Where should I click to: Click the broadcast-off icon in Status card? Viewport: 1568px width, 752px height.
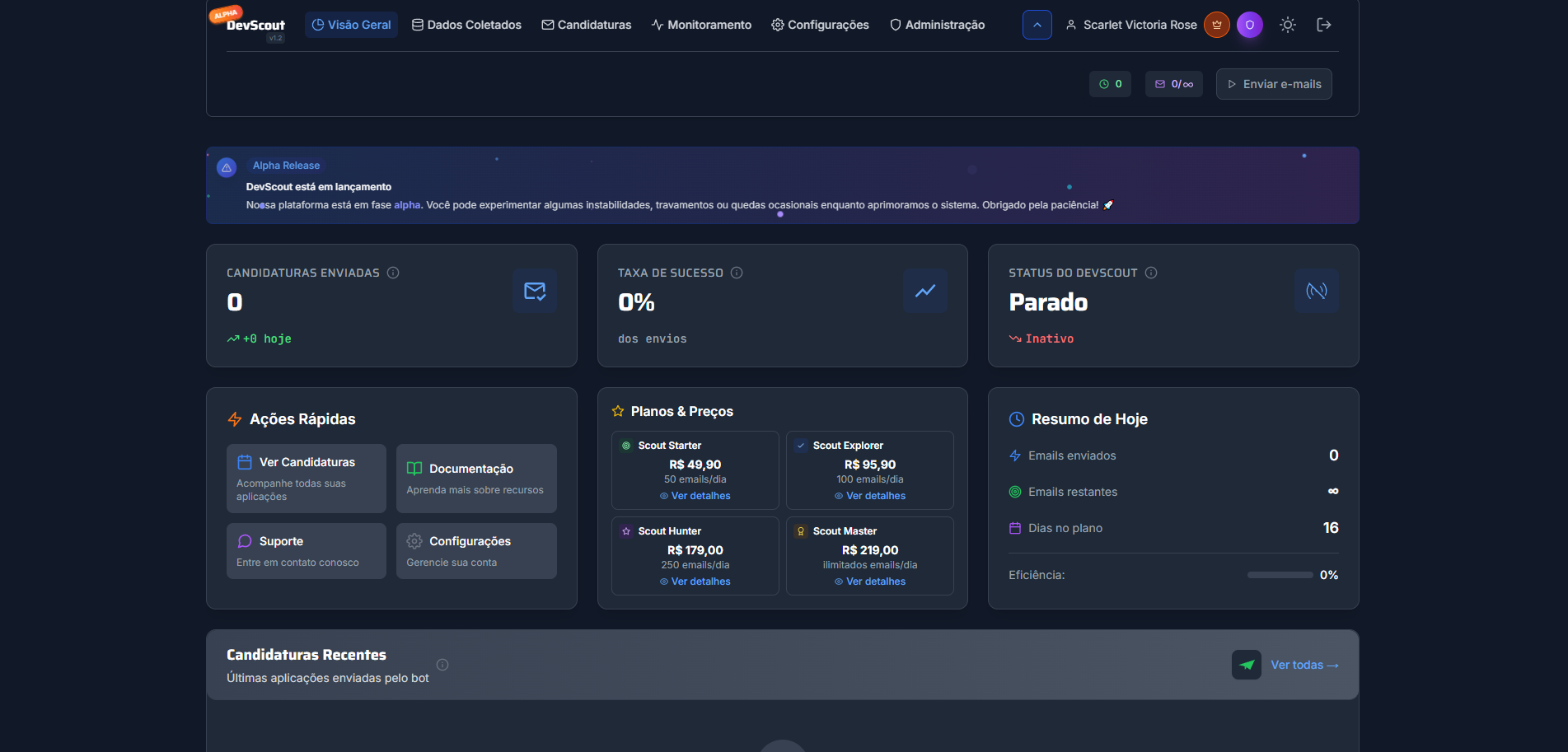(x=1317, y=291)
